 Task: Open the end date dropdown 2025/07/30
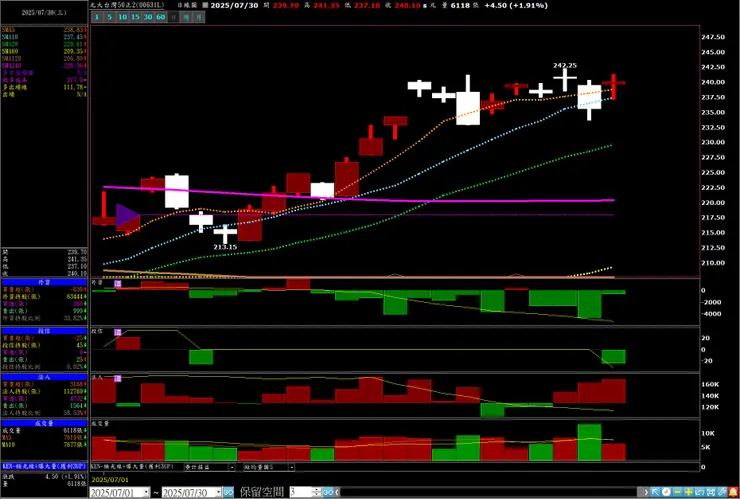click(x=218, y=492)
